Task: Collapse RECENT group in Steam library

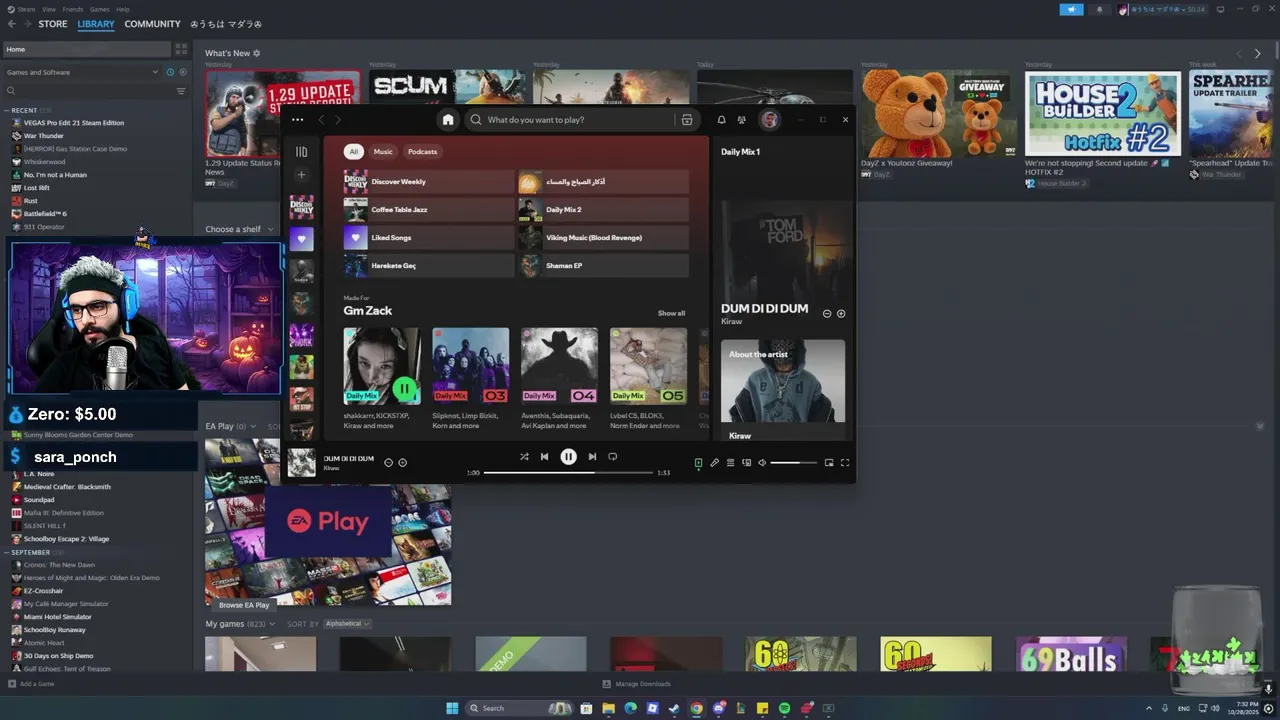Action: pos(7,110)
